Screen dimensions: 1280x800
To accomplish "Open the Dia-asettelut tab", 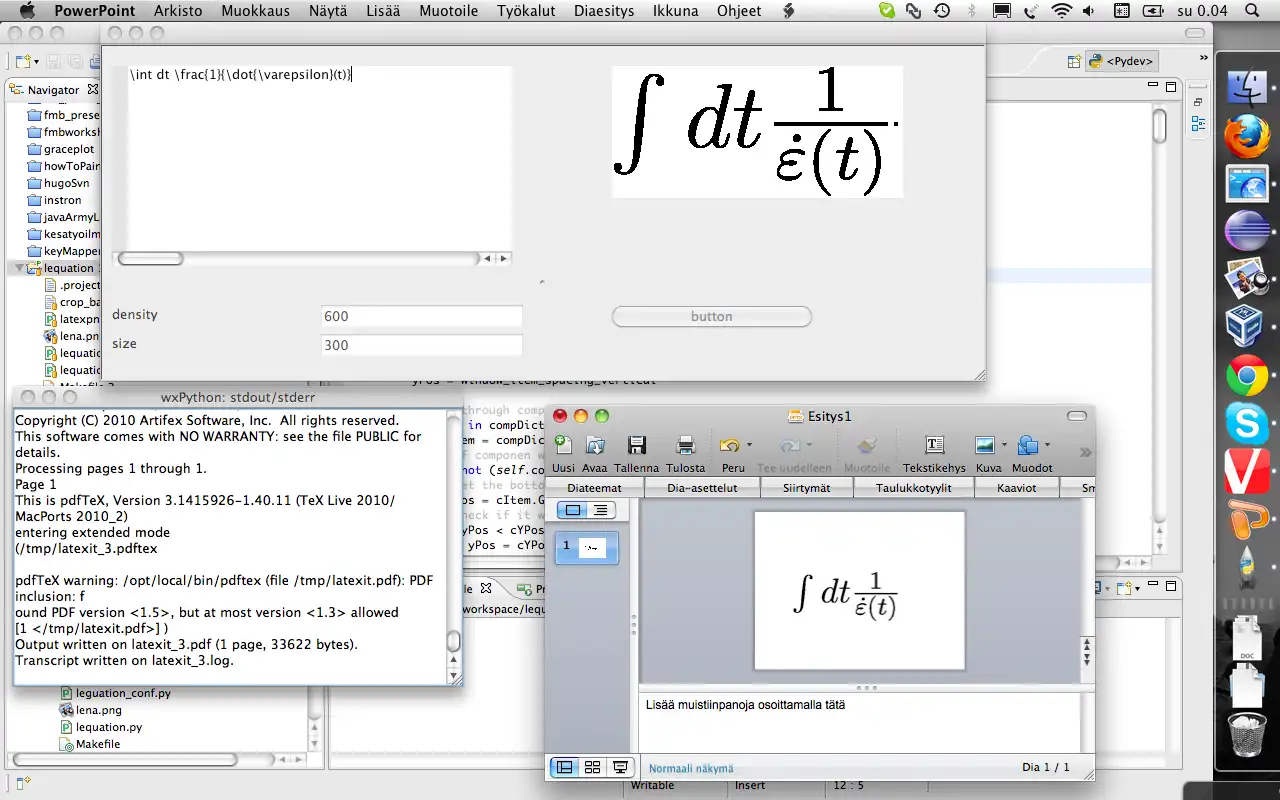I will pos(703,488).
